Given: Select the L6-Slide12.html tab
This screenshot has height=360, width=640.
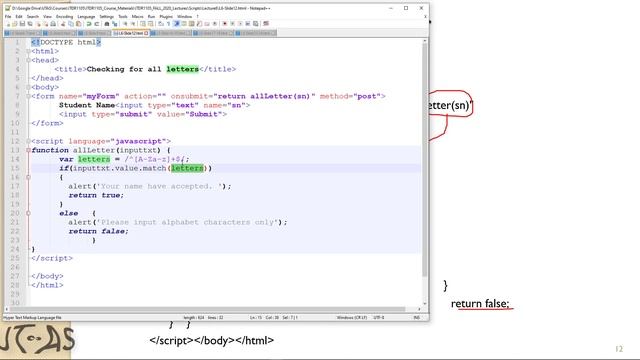Looking at the screenshot, I should pos(130,33).
